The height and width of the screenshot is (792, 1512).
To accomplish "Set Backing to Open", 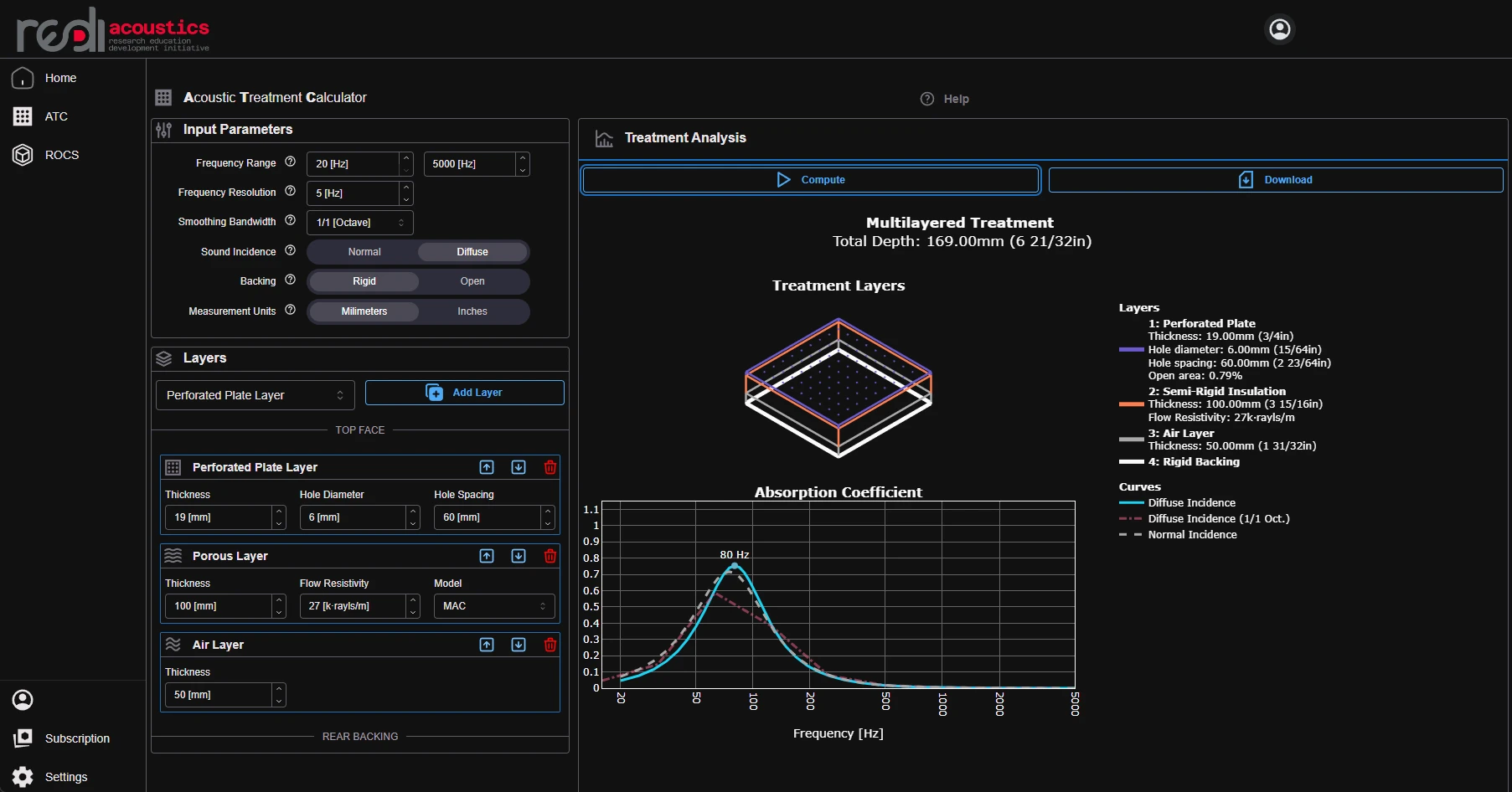I will coord(472,281).
